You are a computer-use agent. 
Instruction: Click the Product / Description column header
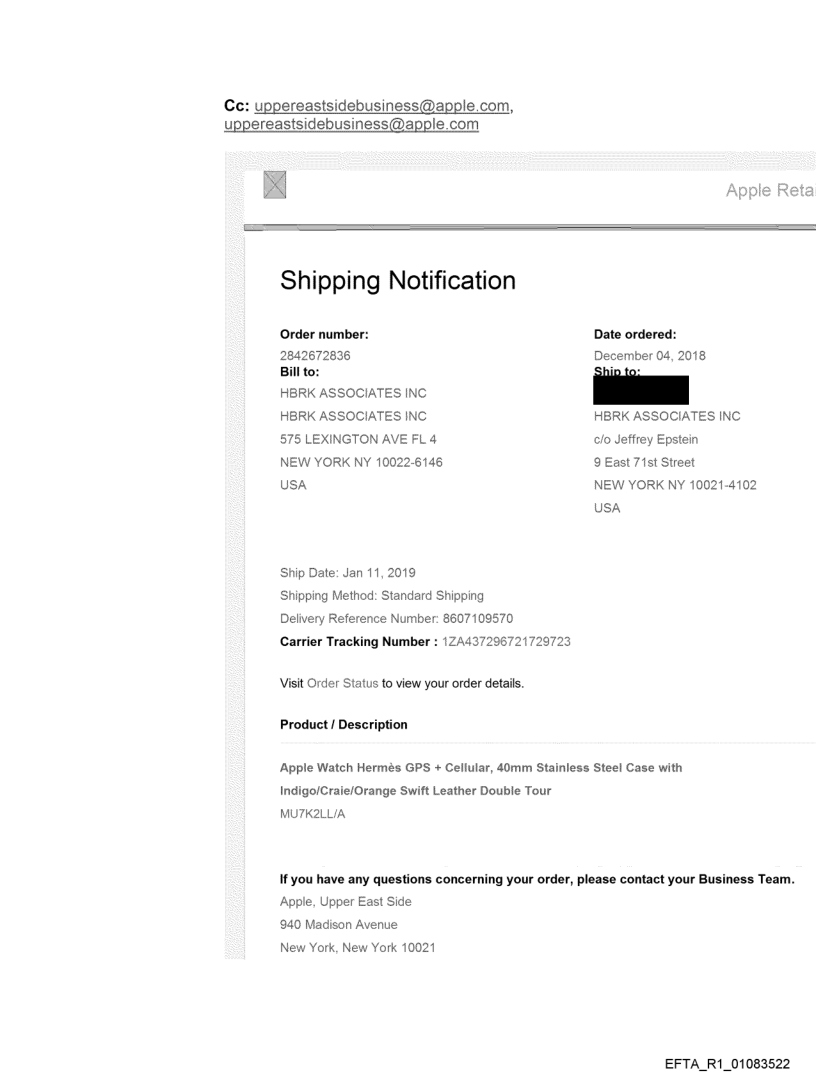[x=344, y=725]
